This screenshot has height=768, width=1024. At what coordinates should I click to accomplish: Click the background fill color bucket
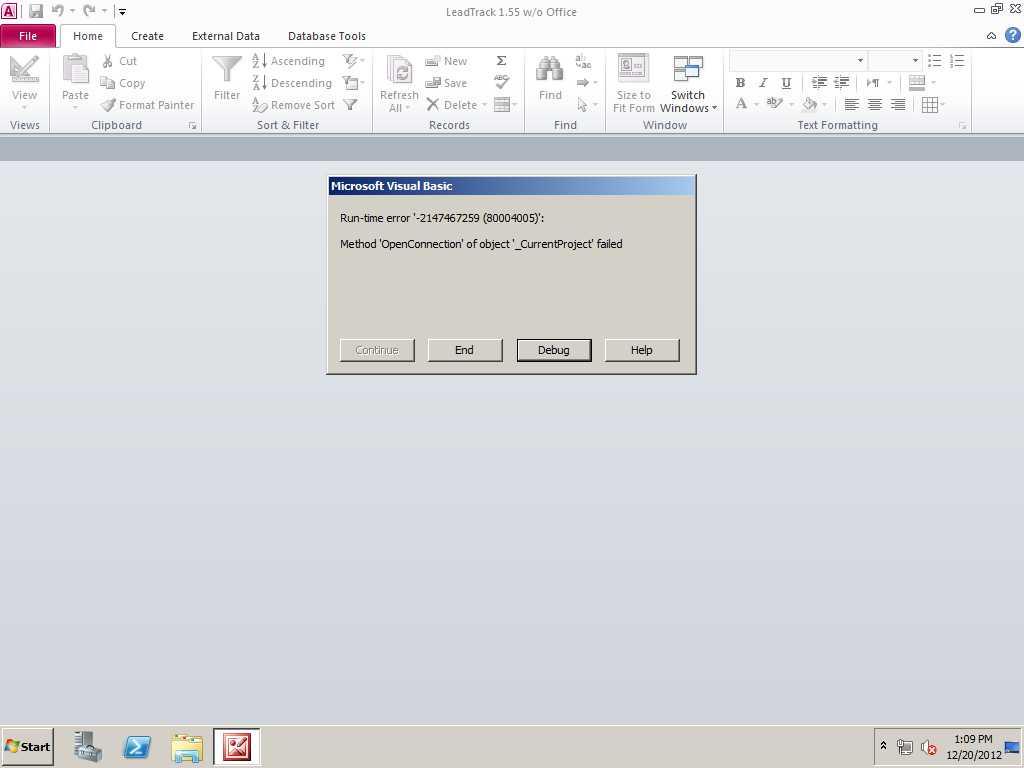tap(810, 104)
